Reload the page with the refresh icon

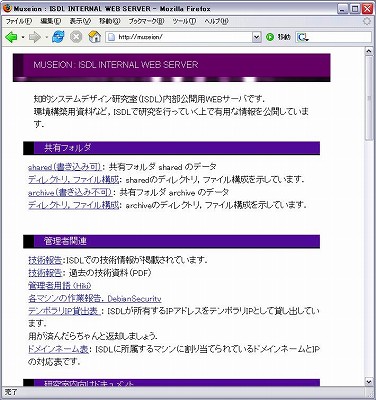(58, 37)
